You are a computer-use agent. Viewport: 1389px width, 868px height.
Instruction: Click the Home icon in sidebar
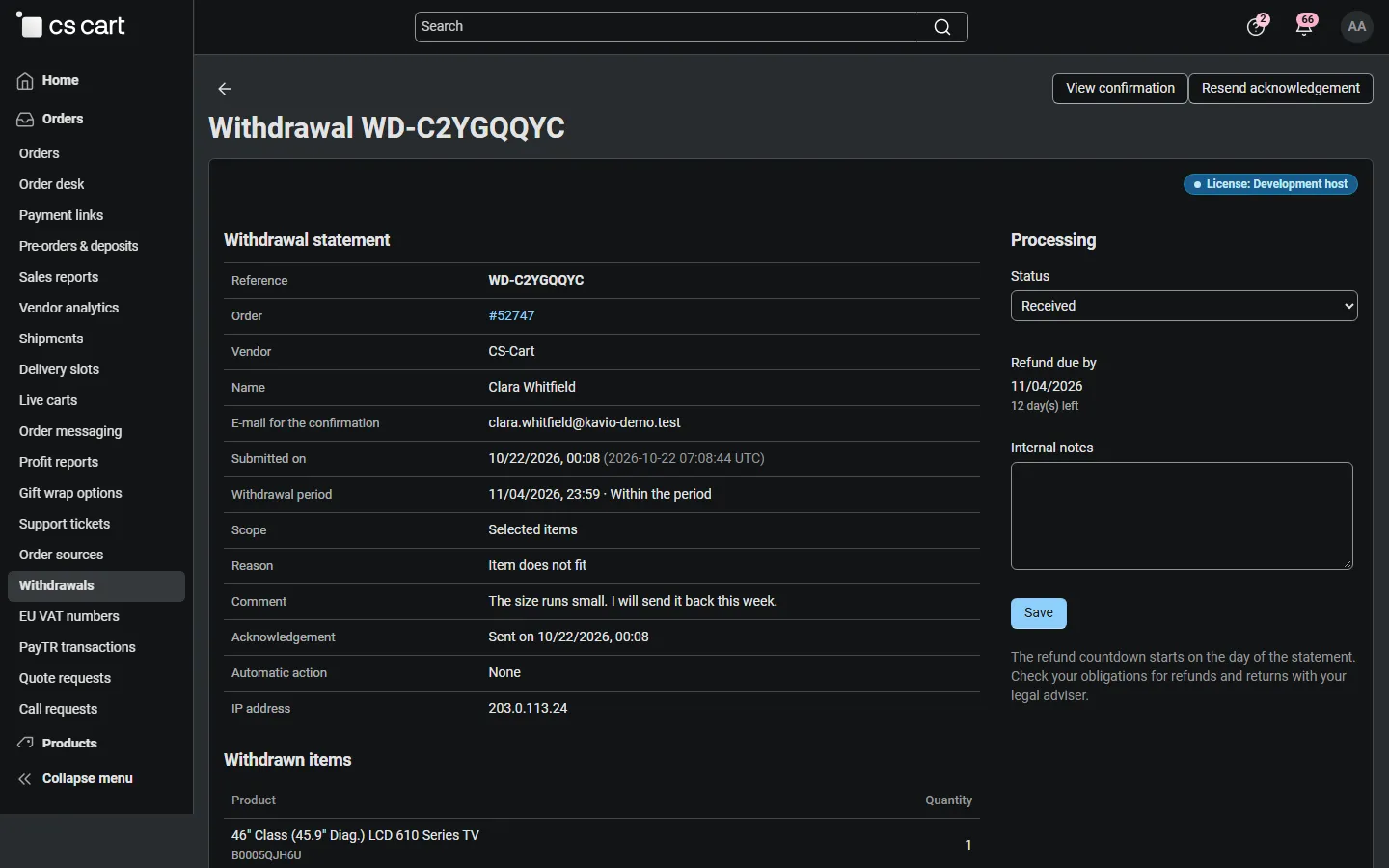coord(25,81)
